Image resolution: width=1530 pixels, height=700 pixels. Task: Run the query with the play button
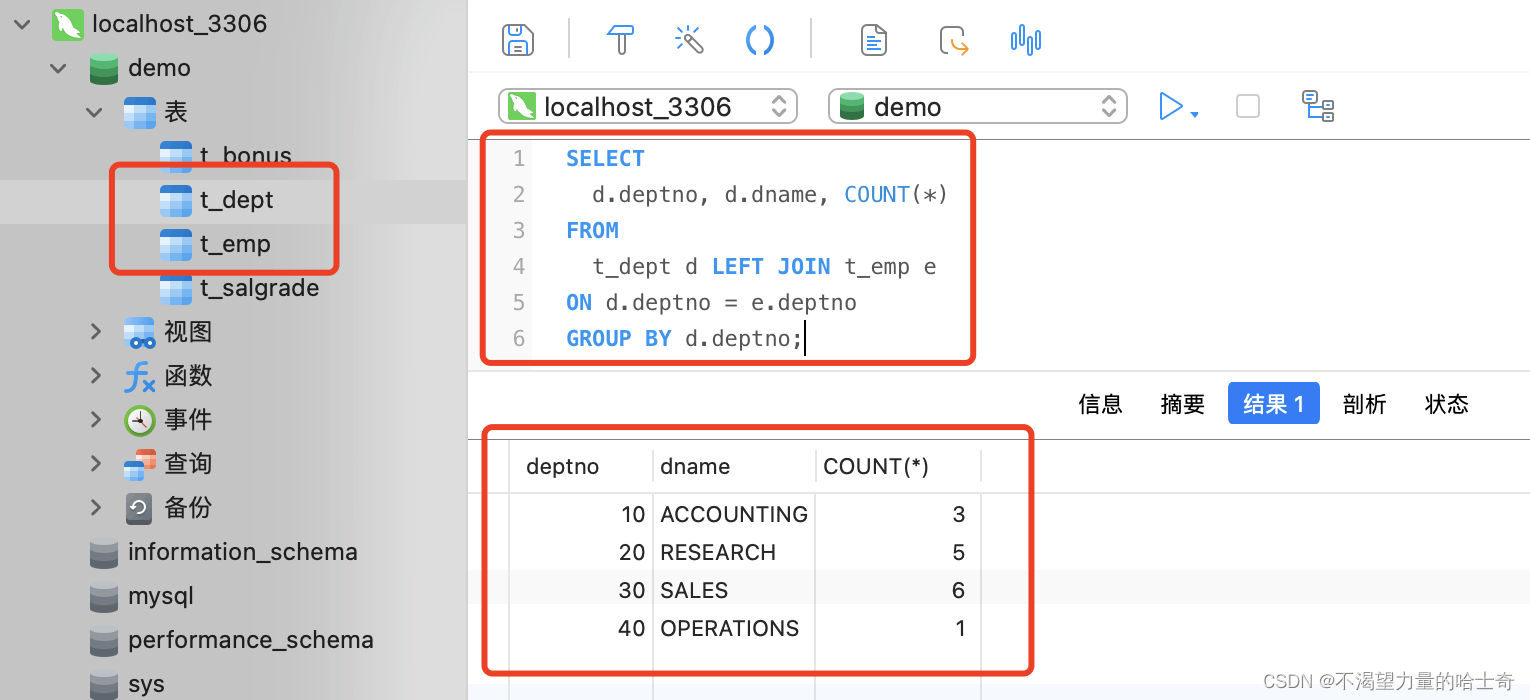click(x=1170, y=106)
